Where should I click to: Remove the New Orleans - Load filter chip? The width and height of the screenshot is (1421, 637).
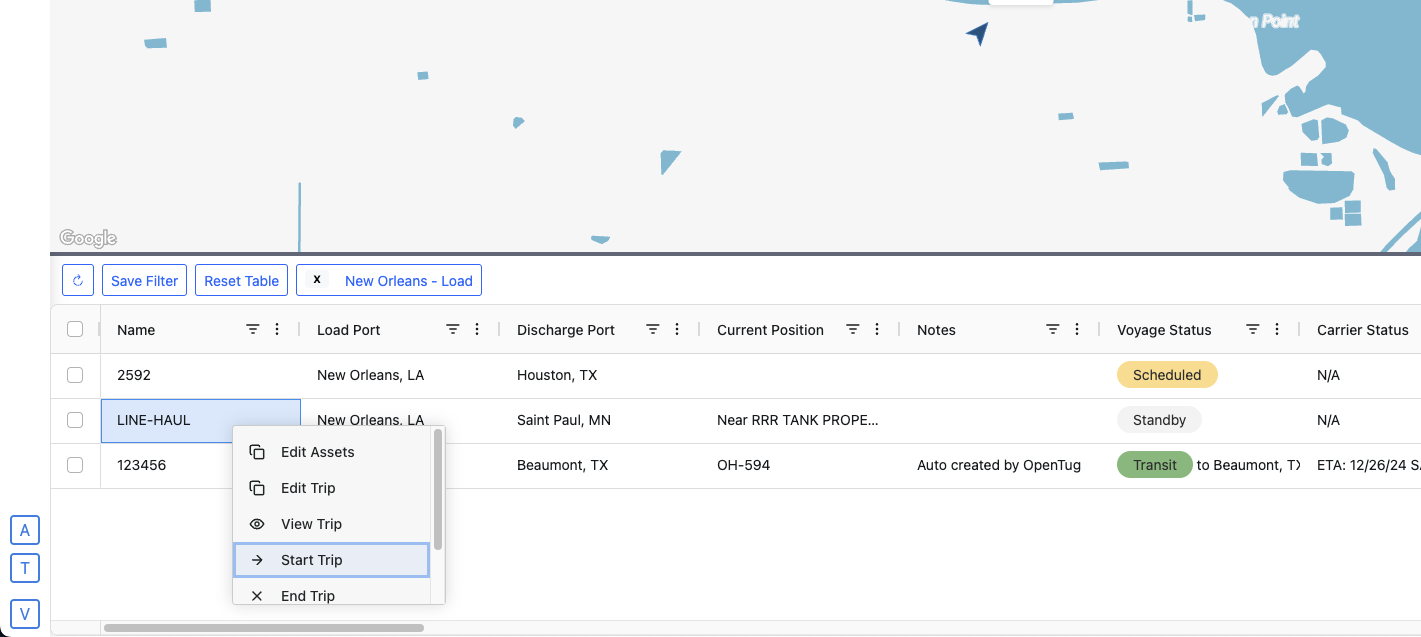point(317,280)
